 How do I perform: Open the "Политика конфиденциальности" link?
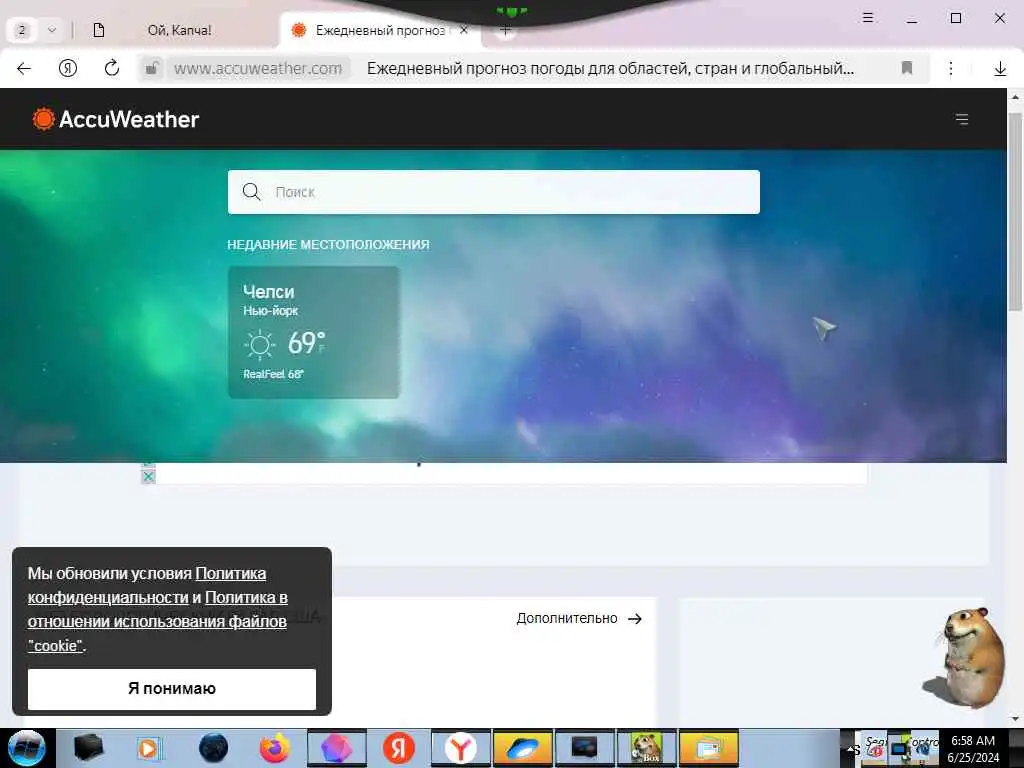click(147, 585)
